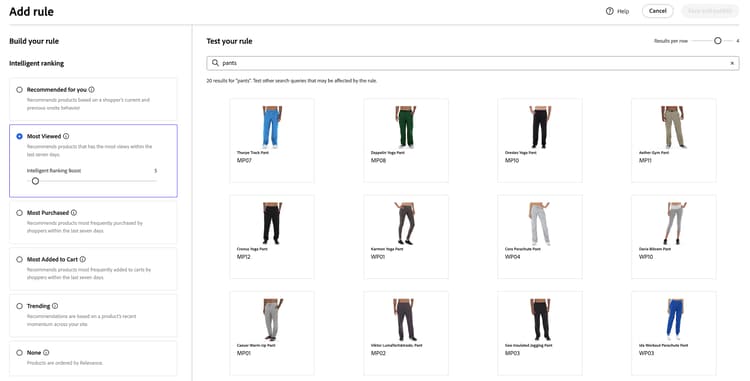Viewport: 750px width, 381px height.
Task: Select the Recommended for you radio option
Action: 20,90
